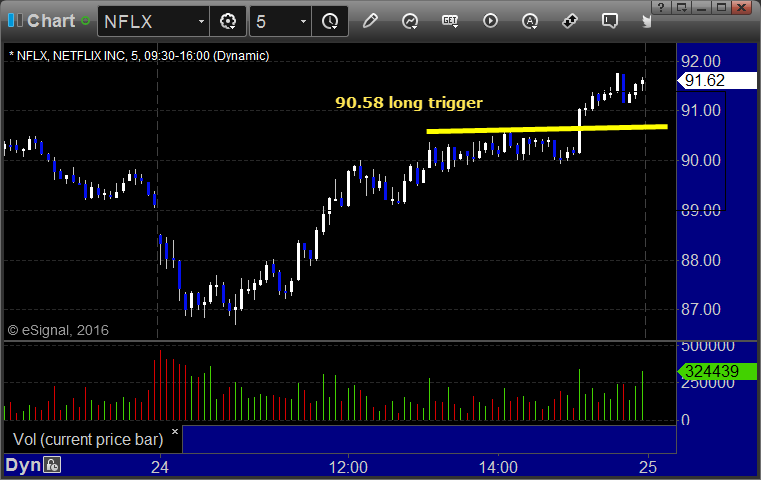Click the 14:00 time axis label

coord(498,467)
